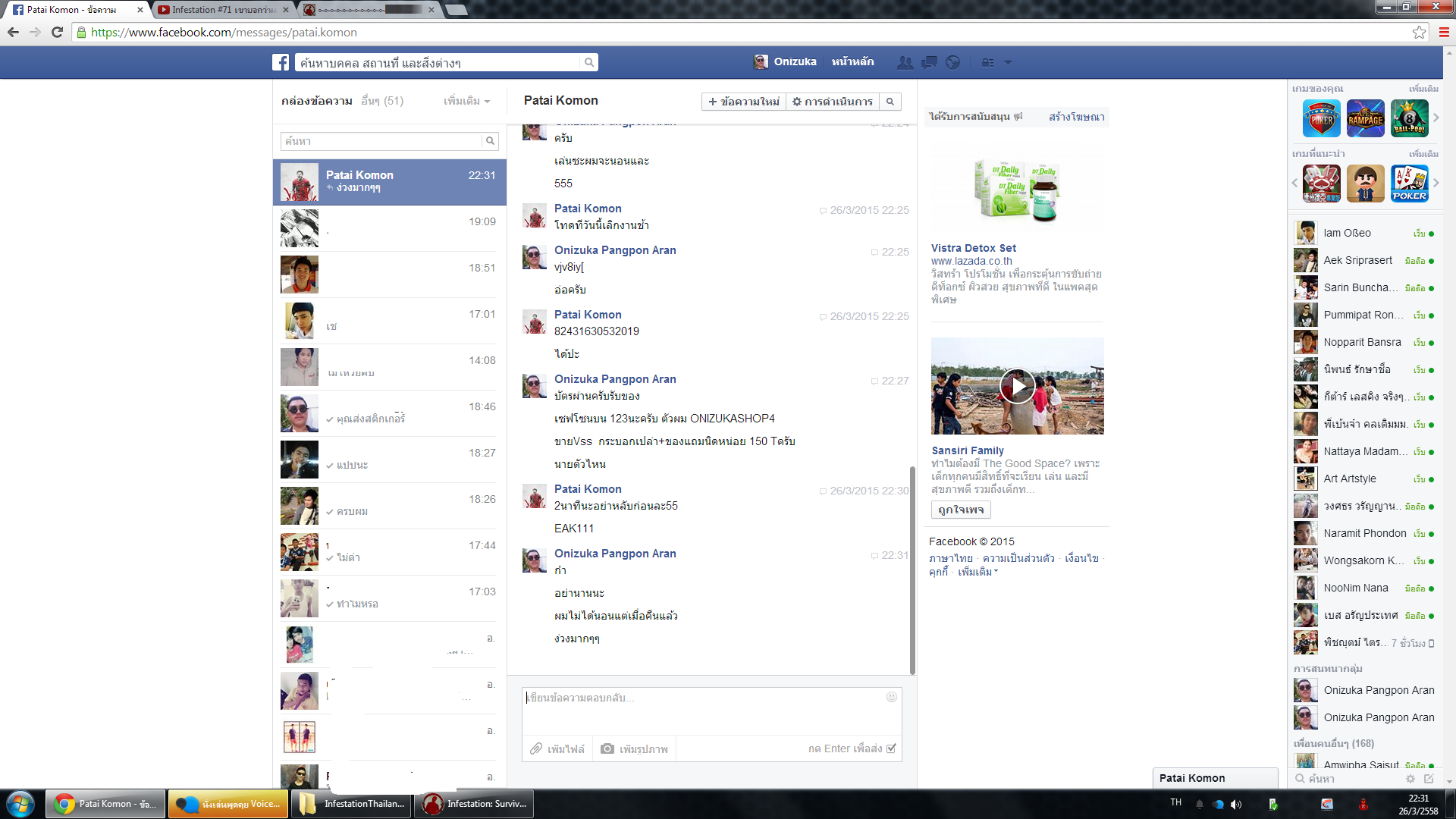Click the message reply text field
The image size is (1456, 819).
pos(705,709)
